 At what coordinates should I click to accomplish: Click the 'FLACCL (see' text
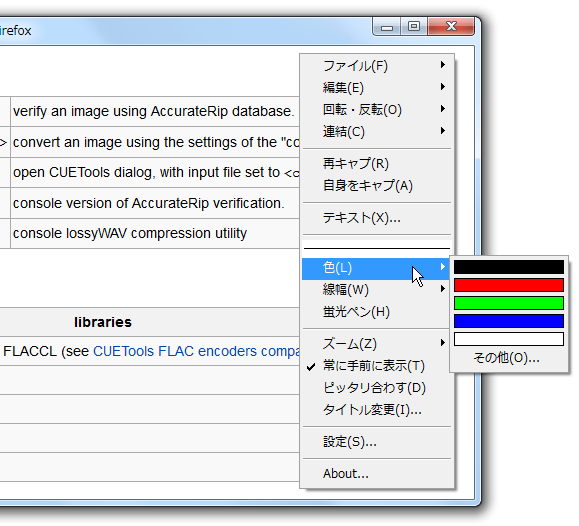tap(46, 351)
